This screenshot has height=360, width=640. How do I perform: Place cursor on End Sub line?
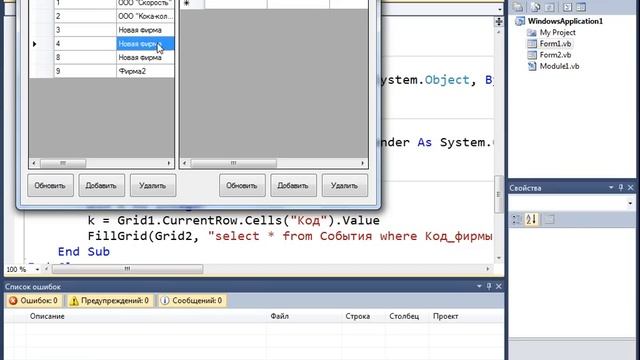(84, 251)
